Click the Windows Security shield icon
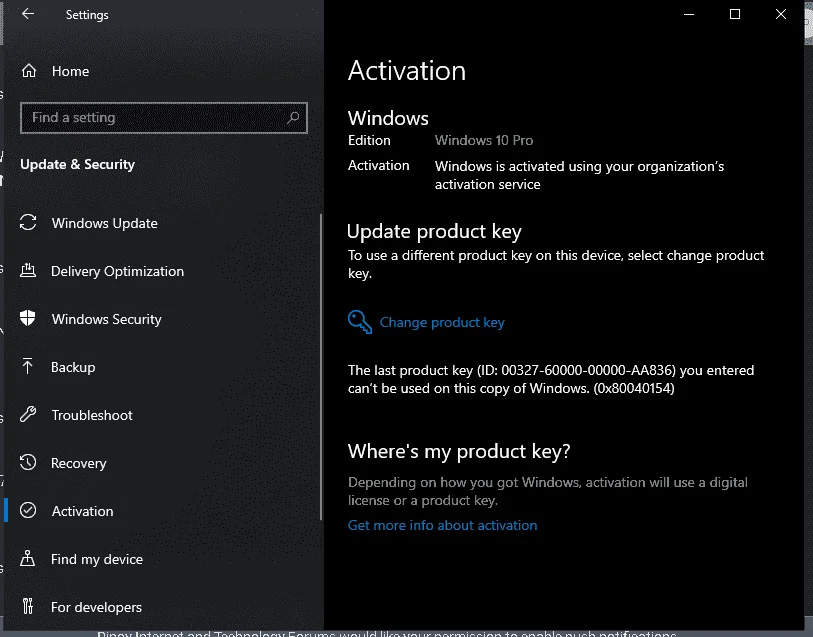 tap(27, 318)
